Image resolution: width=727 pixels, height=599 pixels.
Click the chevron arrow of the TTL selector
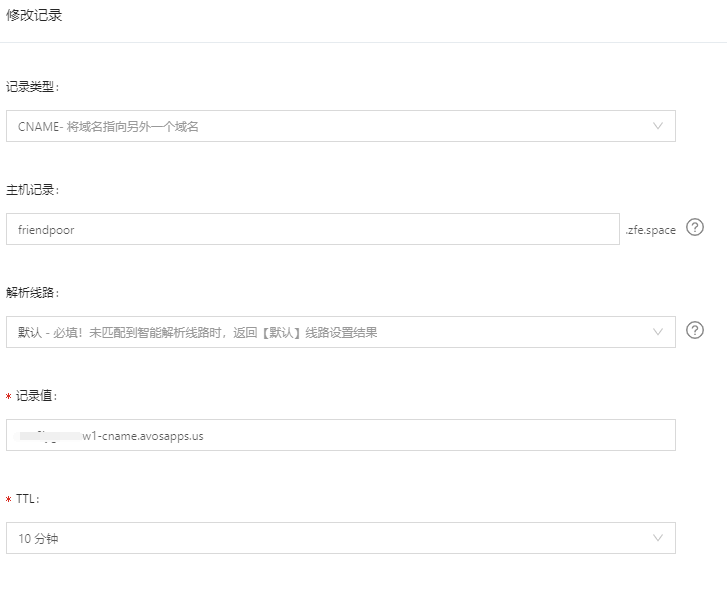pyautogui.click(x=657, y=538)
